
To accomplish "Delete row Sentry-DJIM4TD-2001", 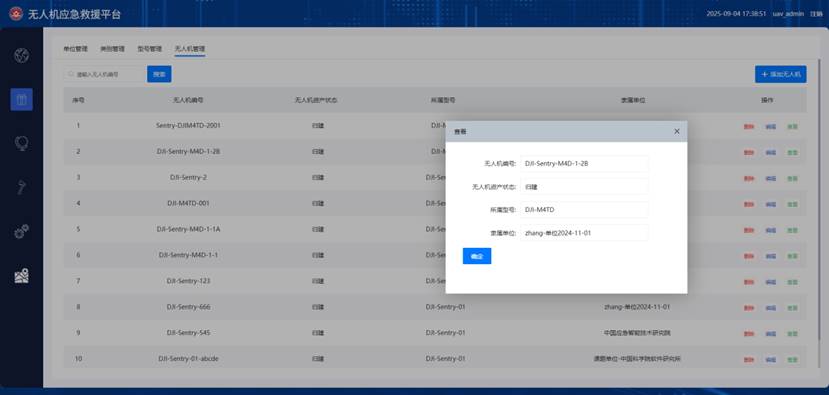I will [749, 126].
